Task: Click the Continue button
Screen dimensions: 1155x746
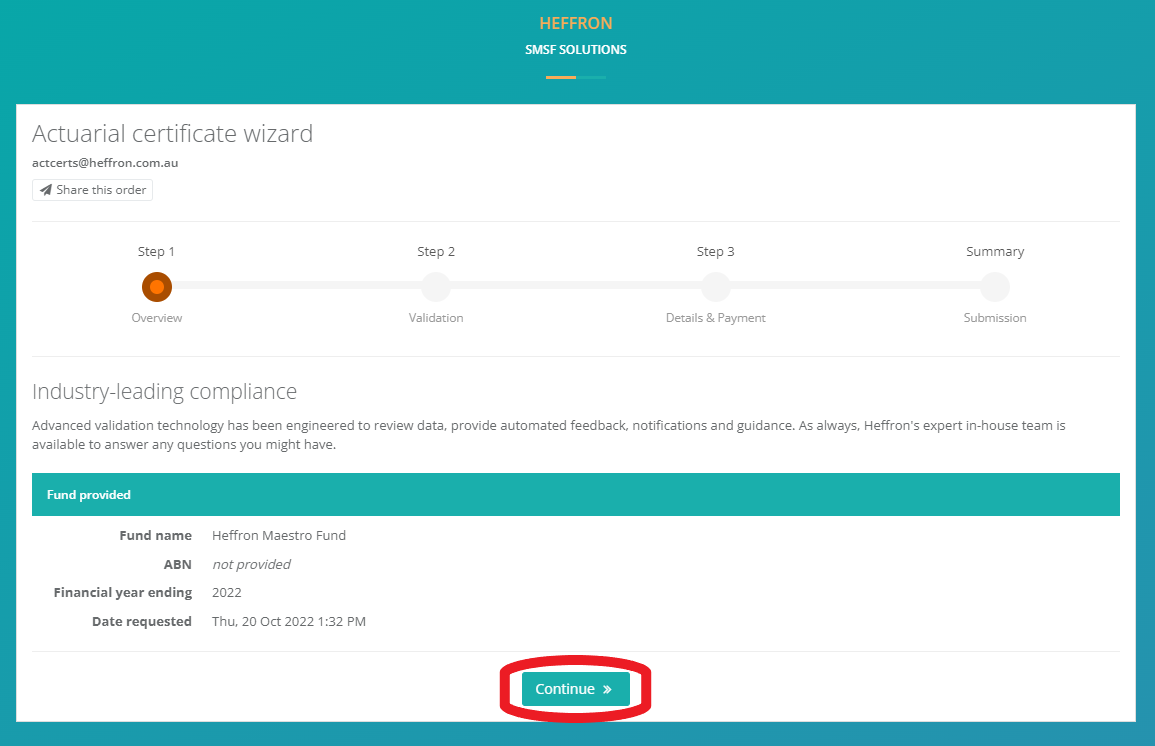Action: click(575, 689)
